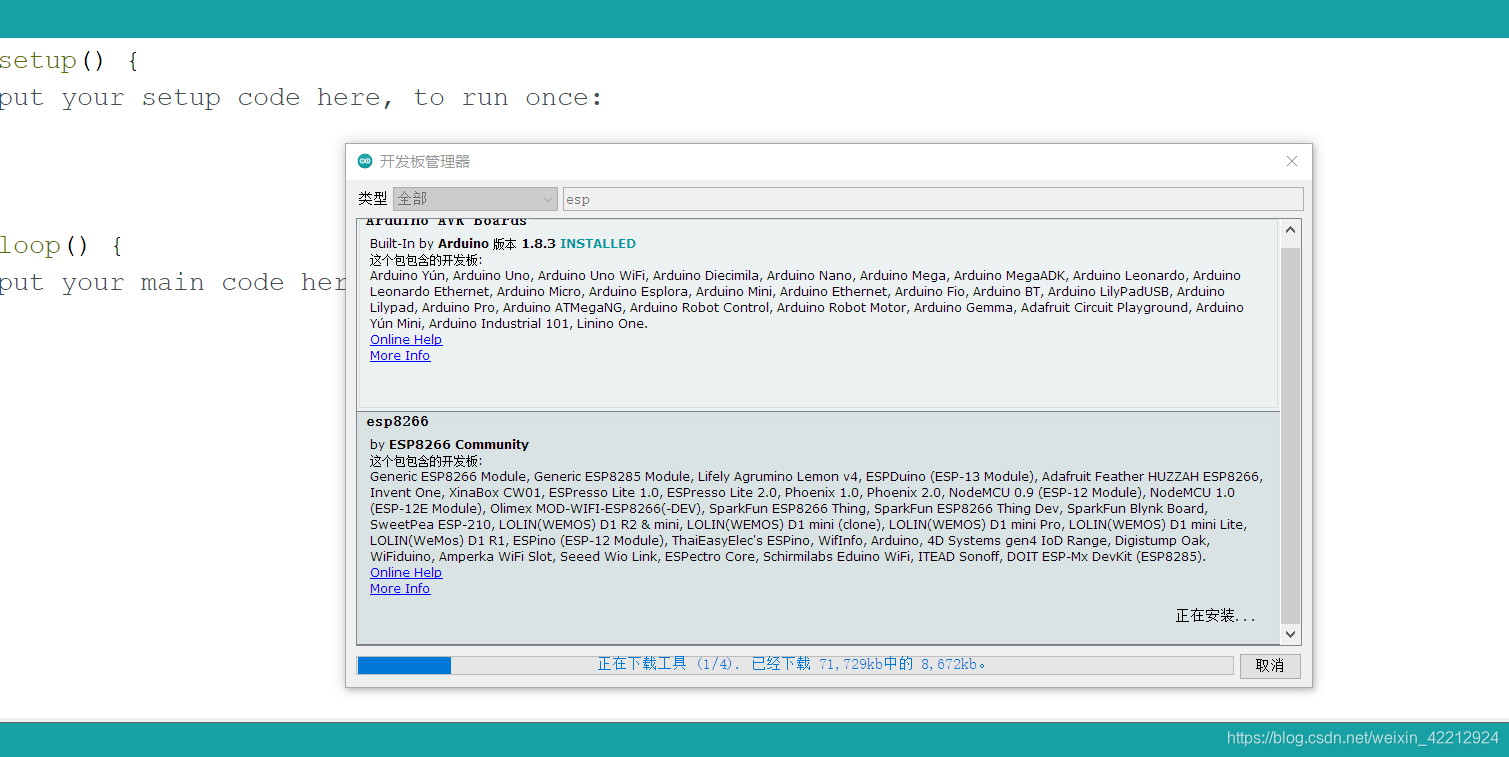The width and height of the screenshot is (1509, 757).
Task: Click the Arduino logo icon in the 开发板管理器 title bar
Action: click(x=365, y=161)
